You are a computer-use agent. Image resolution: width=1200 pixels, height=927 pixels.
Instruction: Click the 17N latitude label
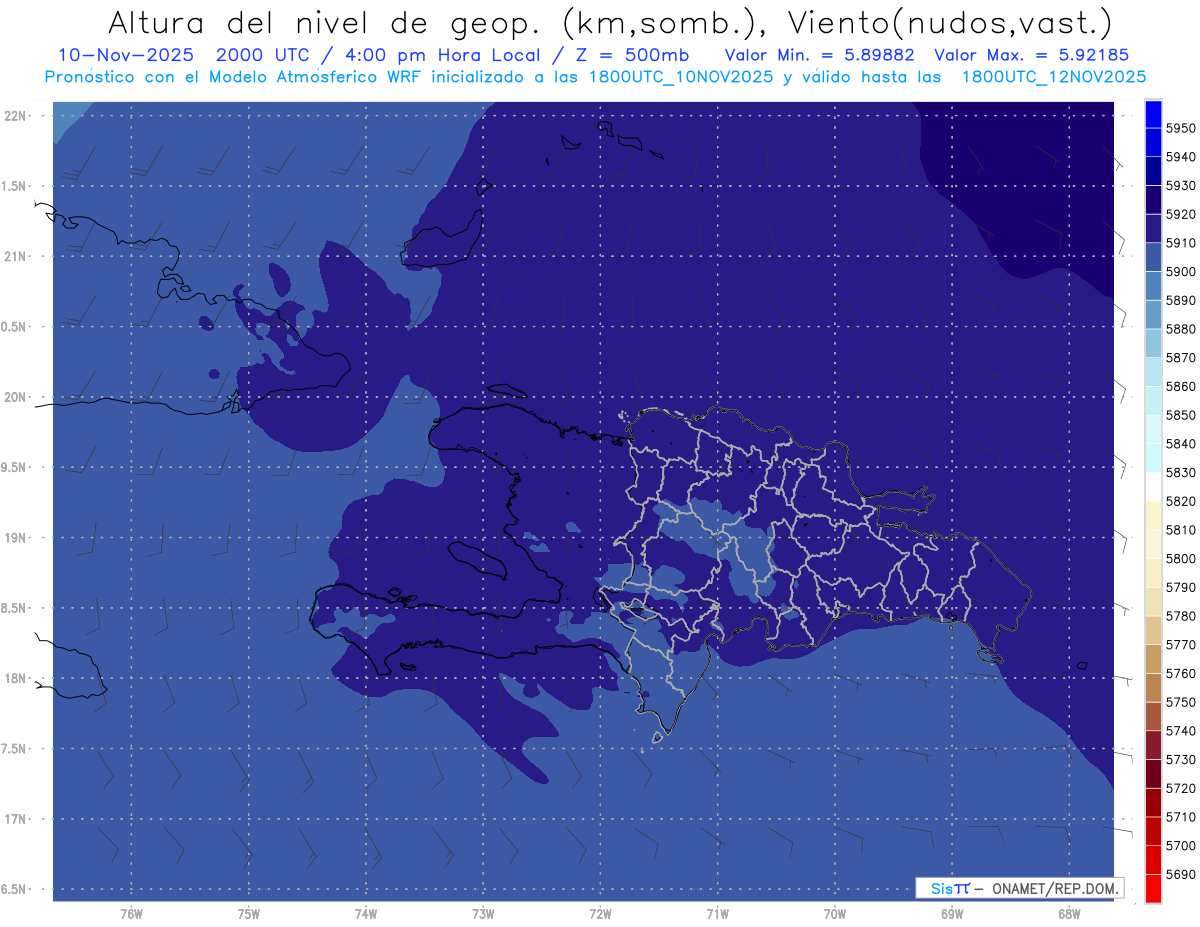(x=15, y=819)
